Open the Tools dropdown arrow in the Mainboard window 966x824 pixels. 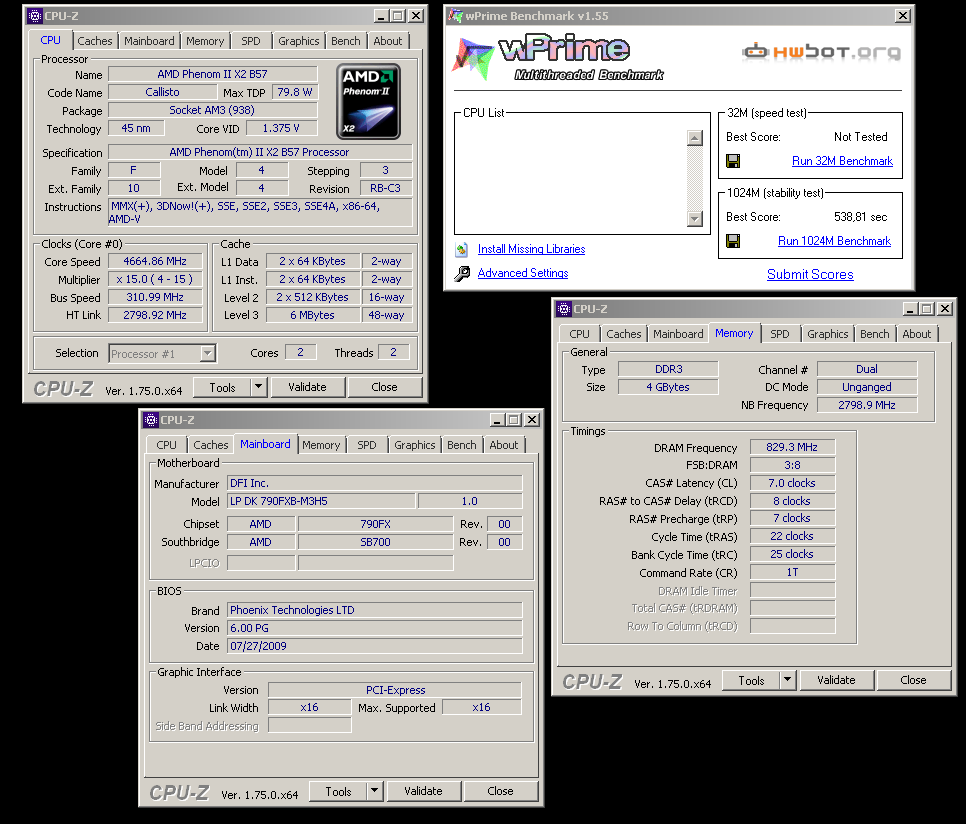(x=375, y=791)
